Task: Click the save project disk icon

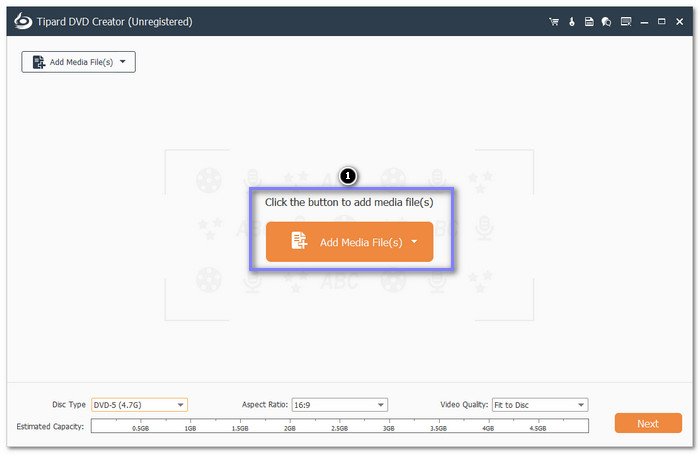Action: (589, 21)
